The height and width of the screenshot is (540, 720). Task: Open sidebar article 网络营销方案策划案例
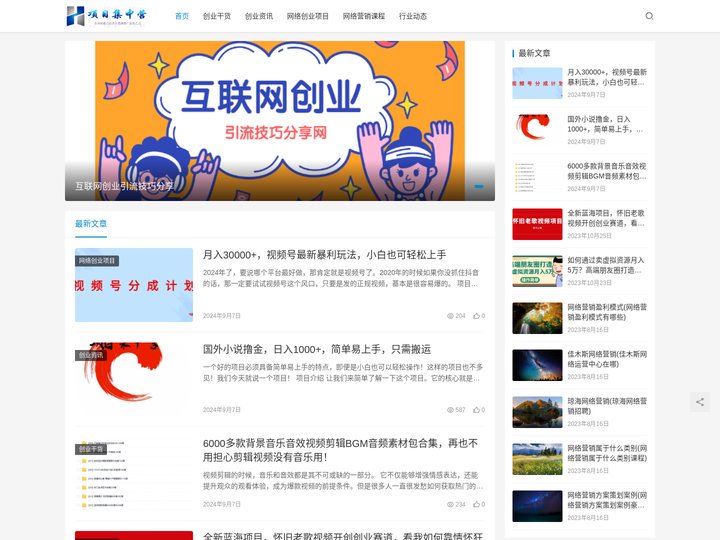point(607,500)
